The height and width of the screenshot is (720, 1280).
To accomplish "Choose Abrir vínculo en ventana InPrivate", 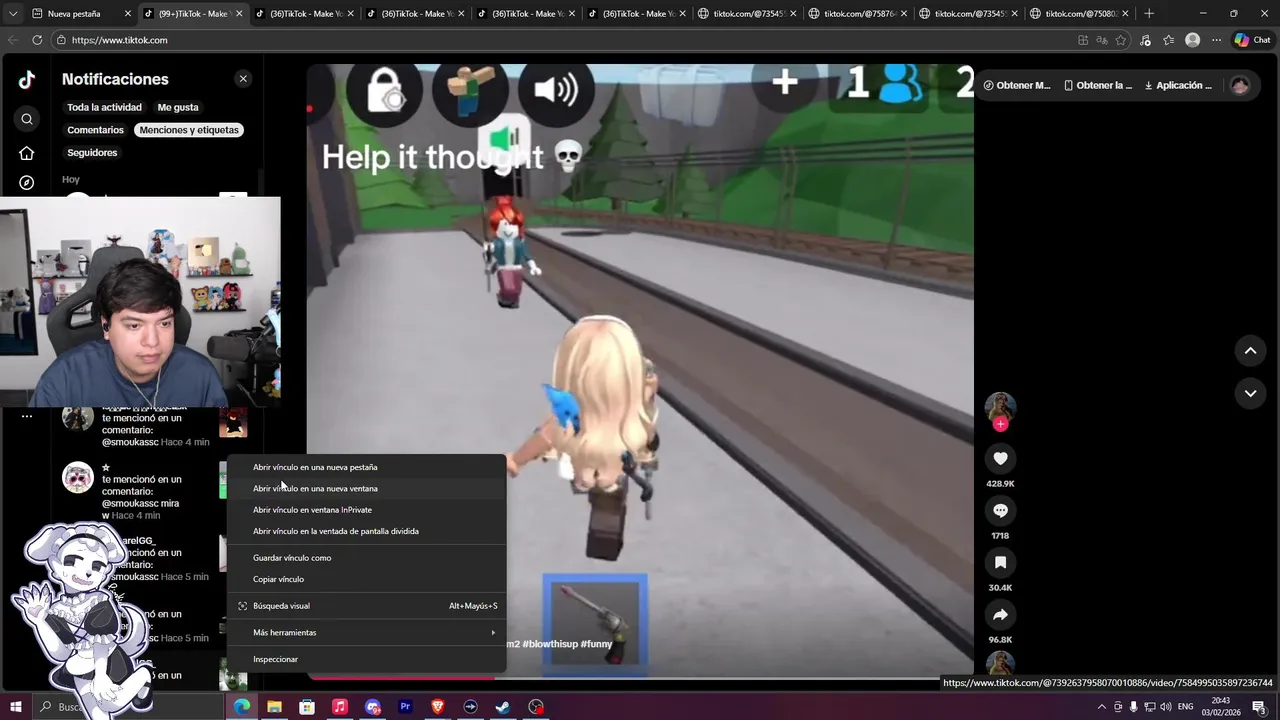I will [x=366, y=510].
